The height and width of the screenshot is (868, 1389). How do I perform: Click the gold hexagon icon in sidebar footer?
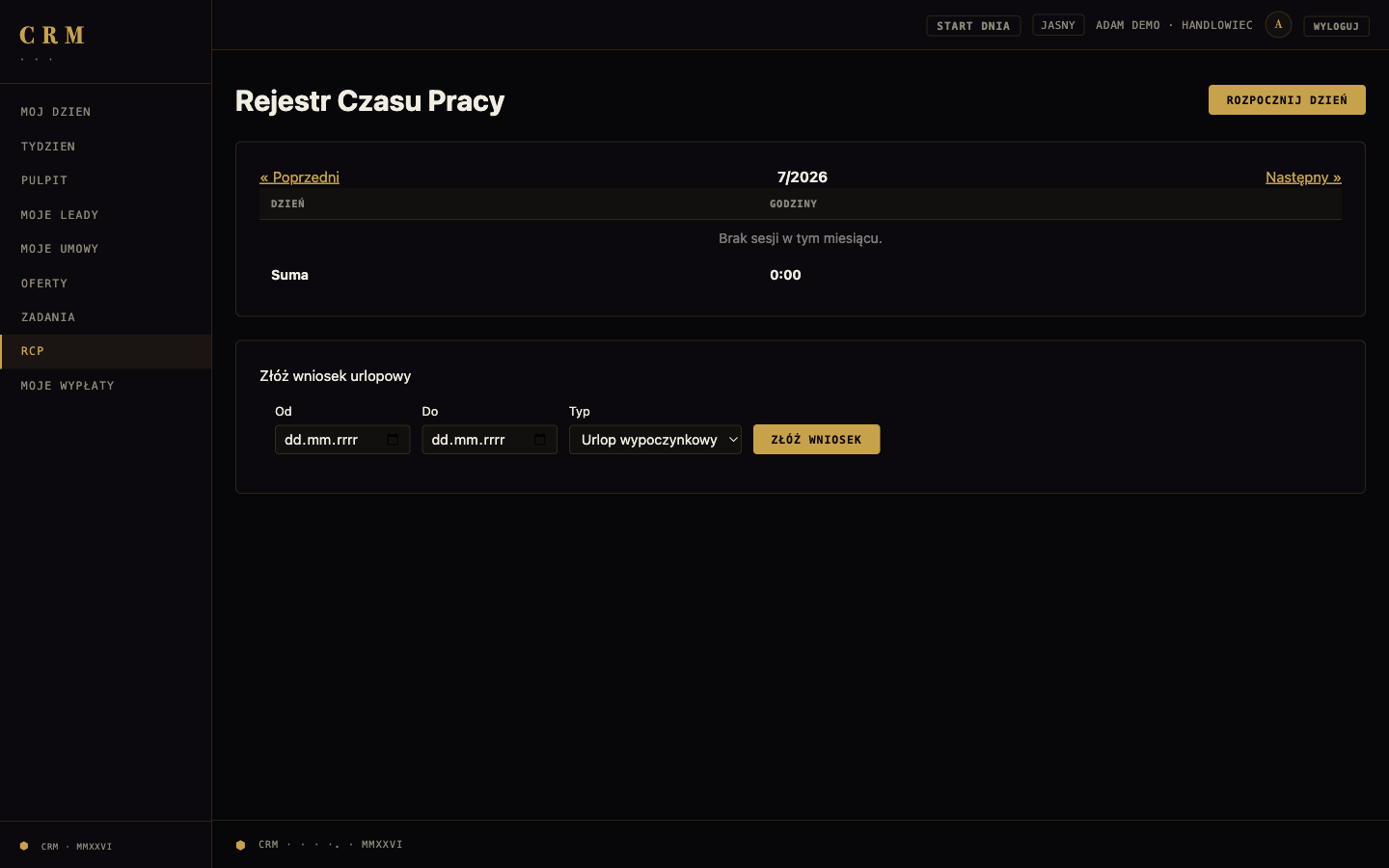(x=24, y=846)
